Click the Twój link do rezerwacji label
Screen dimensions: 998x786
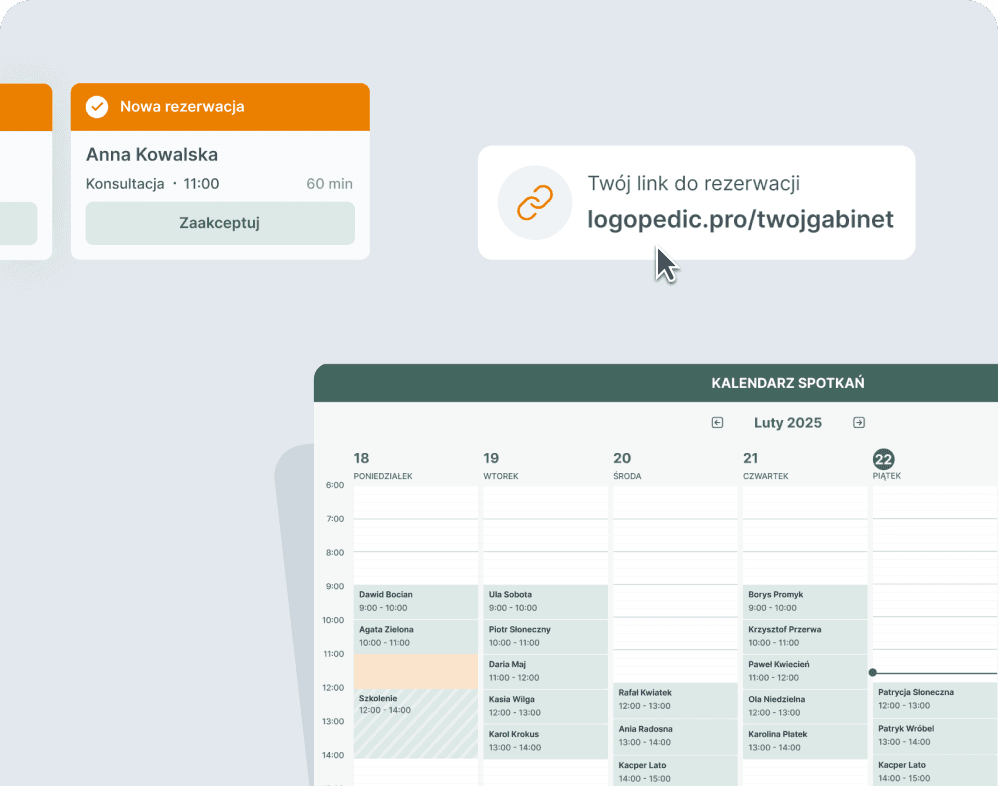pos(693,183)
